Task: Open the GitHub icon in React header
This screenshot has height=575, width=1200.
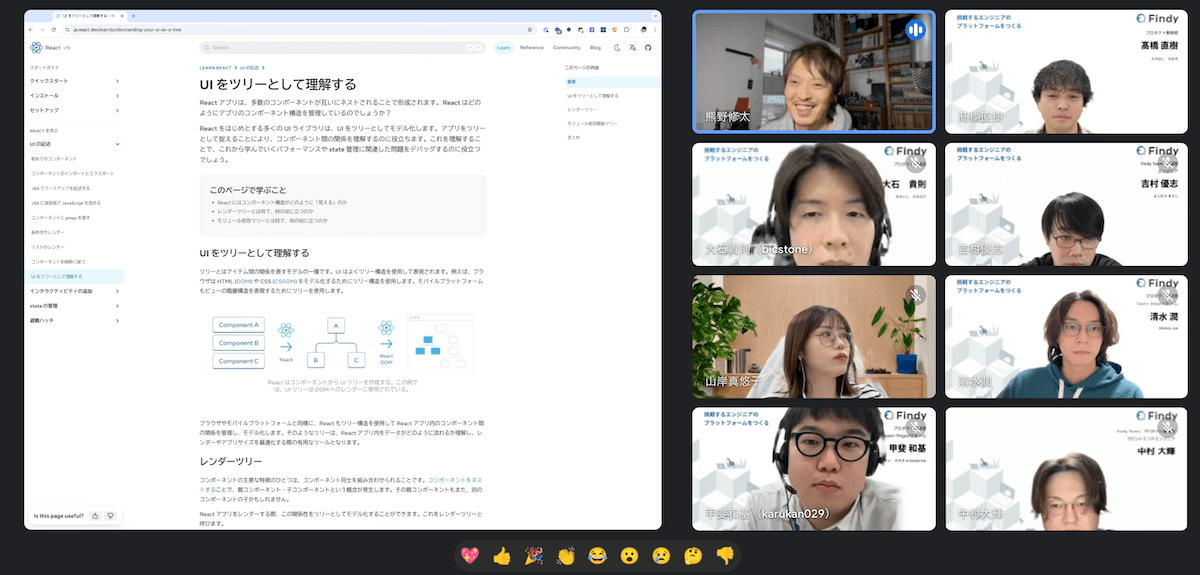Action: tap(647, 47)
